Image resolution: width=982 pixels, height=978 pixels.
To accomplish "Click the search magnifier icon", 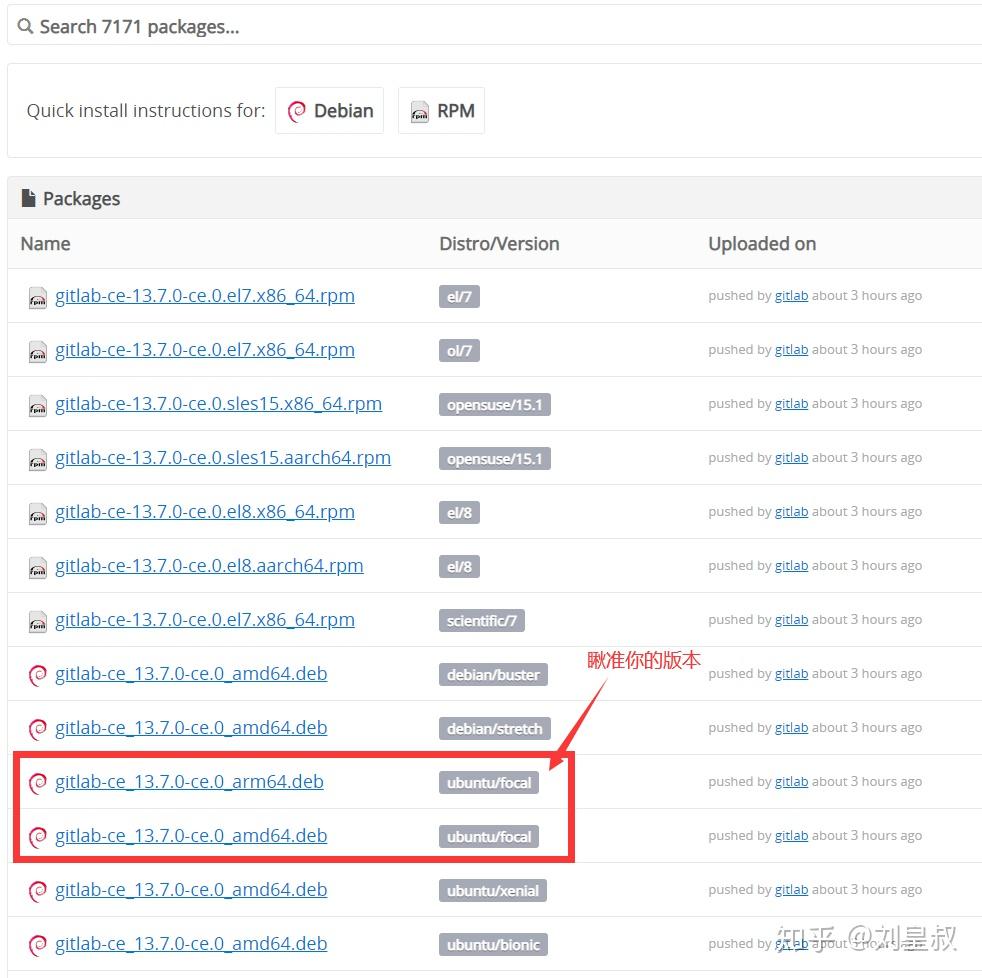I will (x=25, y=26).
